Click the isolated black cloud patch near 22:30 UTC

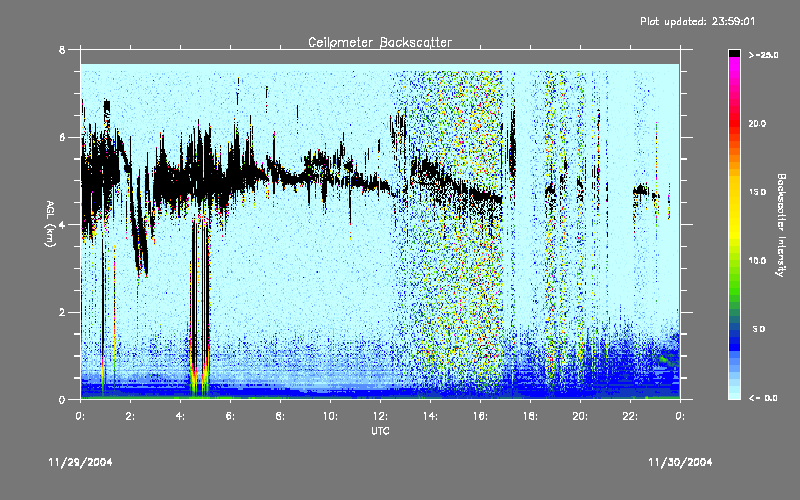tap(641, 191)
